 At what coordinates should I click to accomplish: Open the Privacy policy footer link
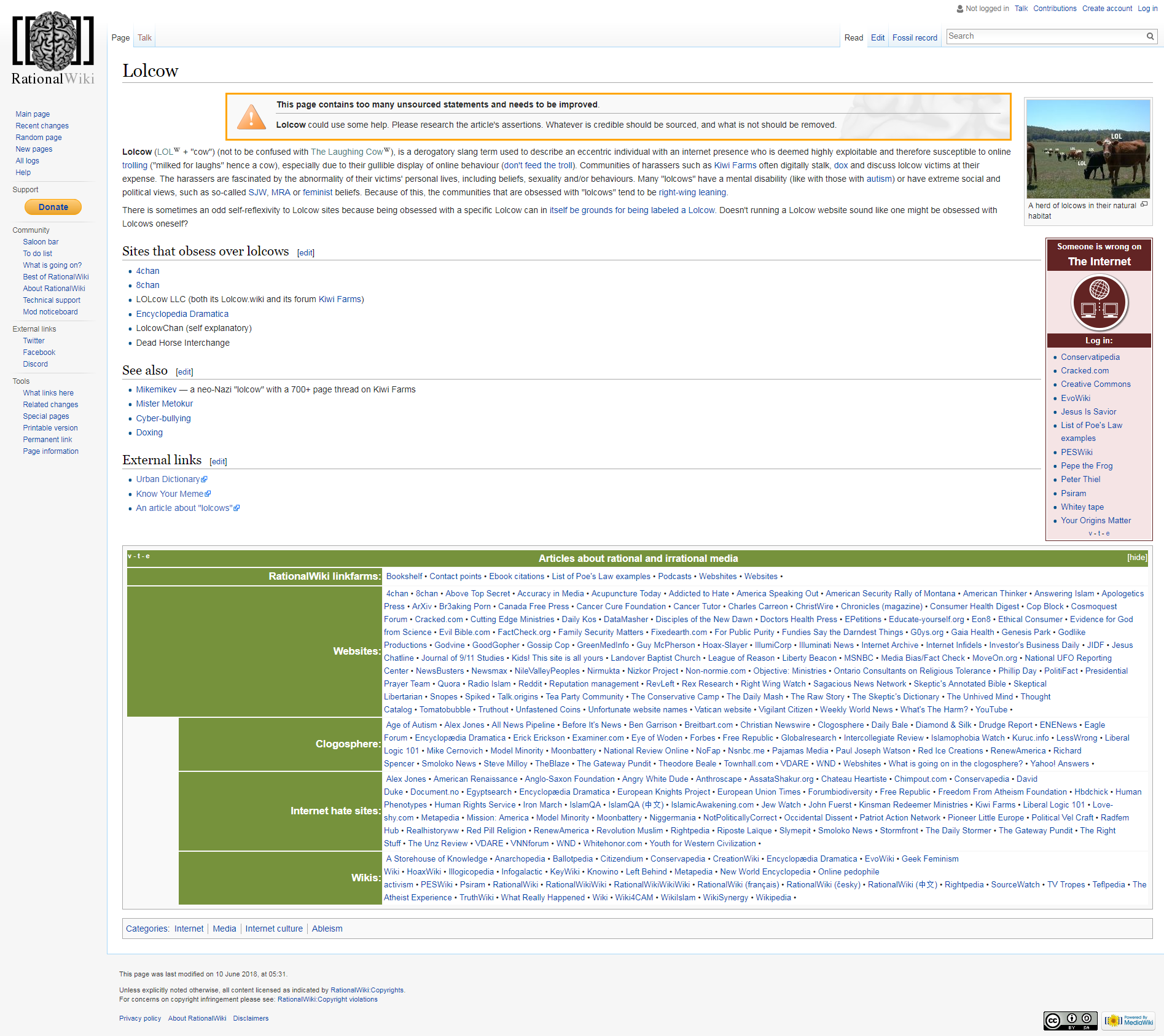tap(140, 1018)
